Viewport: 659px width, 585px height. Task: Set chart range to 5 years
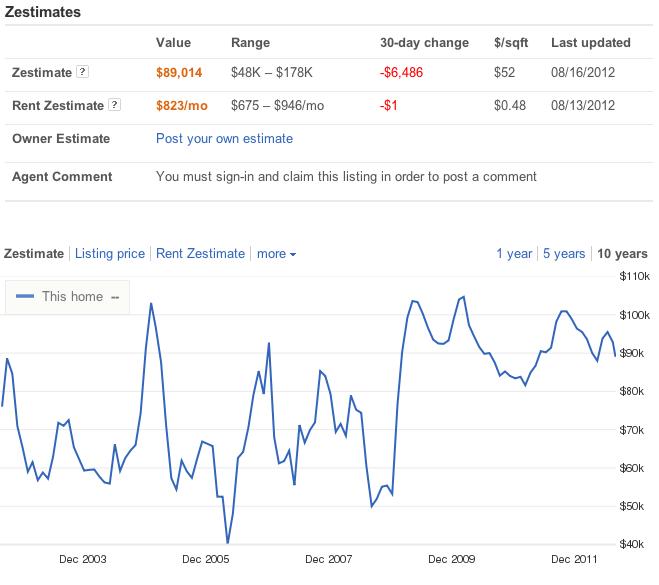point(564,254)
